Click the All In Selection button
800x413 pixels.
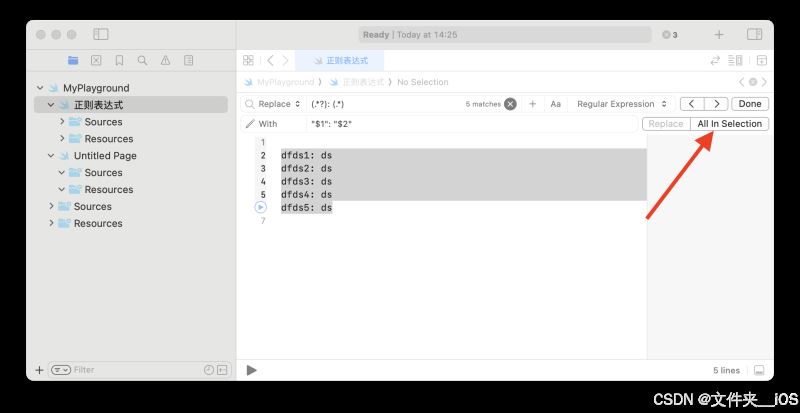pos(729,124)
